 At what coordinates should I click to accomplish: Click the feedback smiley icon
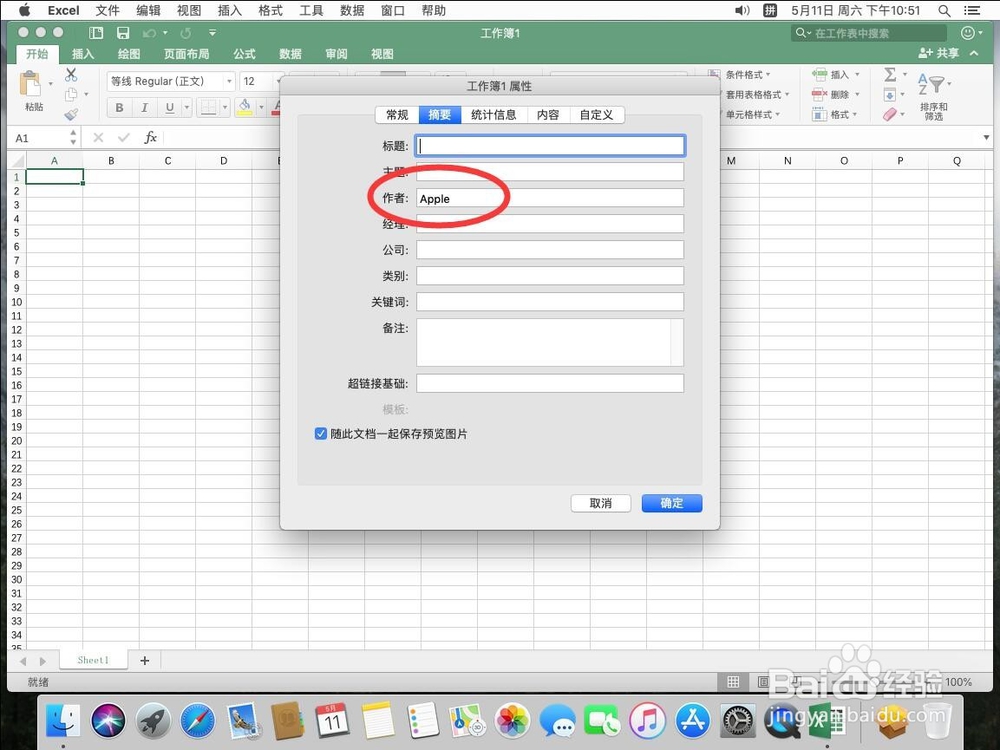coord(967,33)
